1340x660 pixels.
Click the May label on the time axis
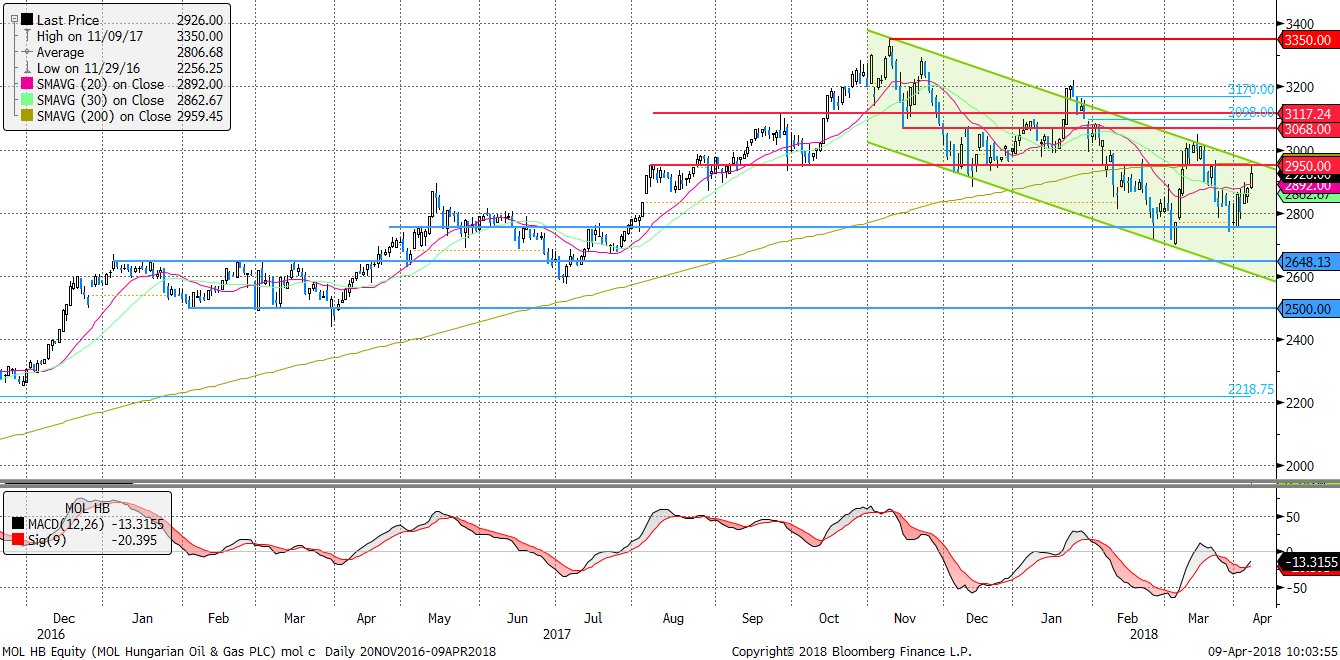[440, 619]
